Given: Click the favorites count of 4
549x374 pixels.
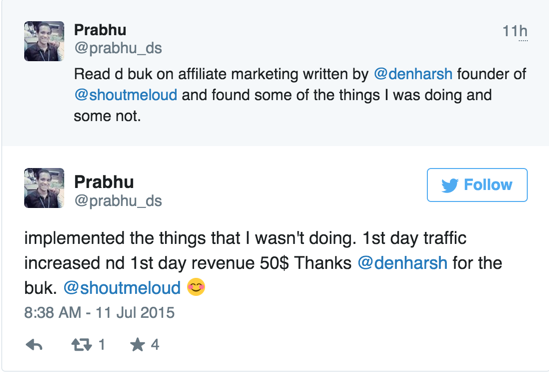Looking at the screenshot, I should (155, 345).
